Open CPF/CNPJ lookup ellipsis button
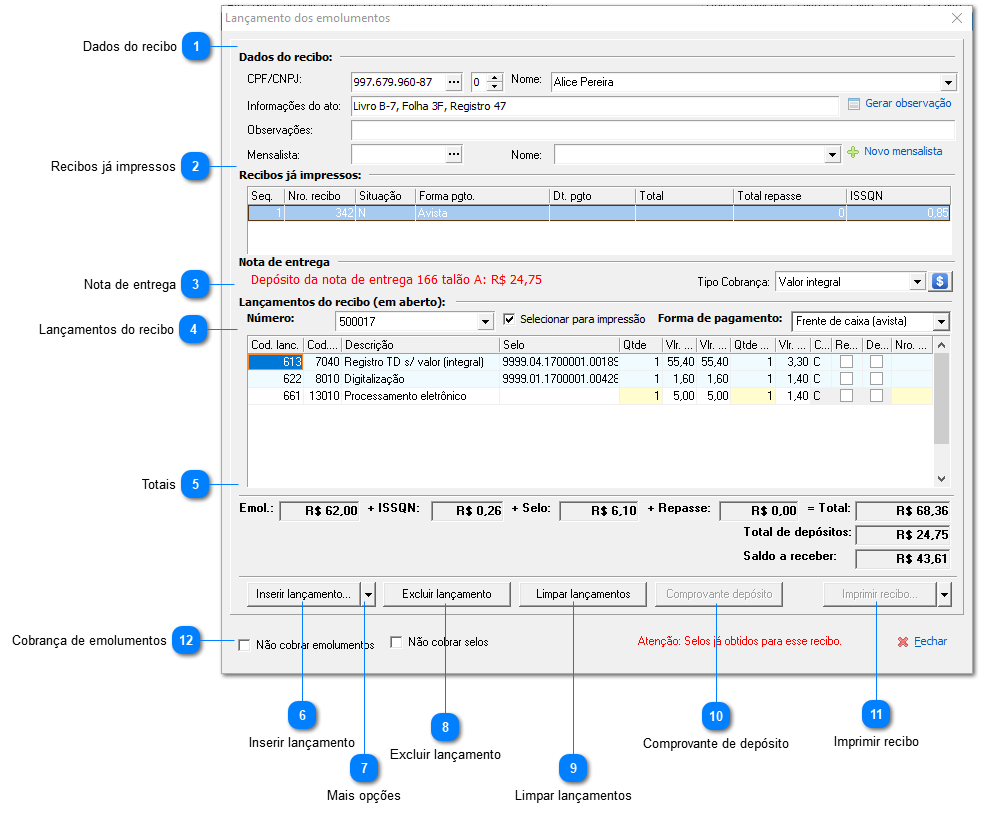Screen dimensions: 983x819 [454, 82]
